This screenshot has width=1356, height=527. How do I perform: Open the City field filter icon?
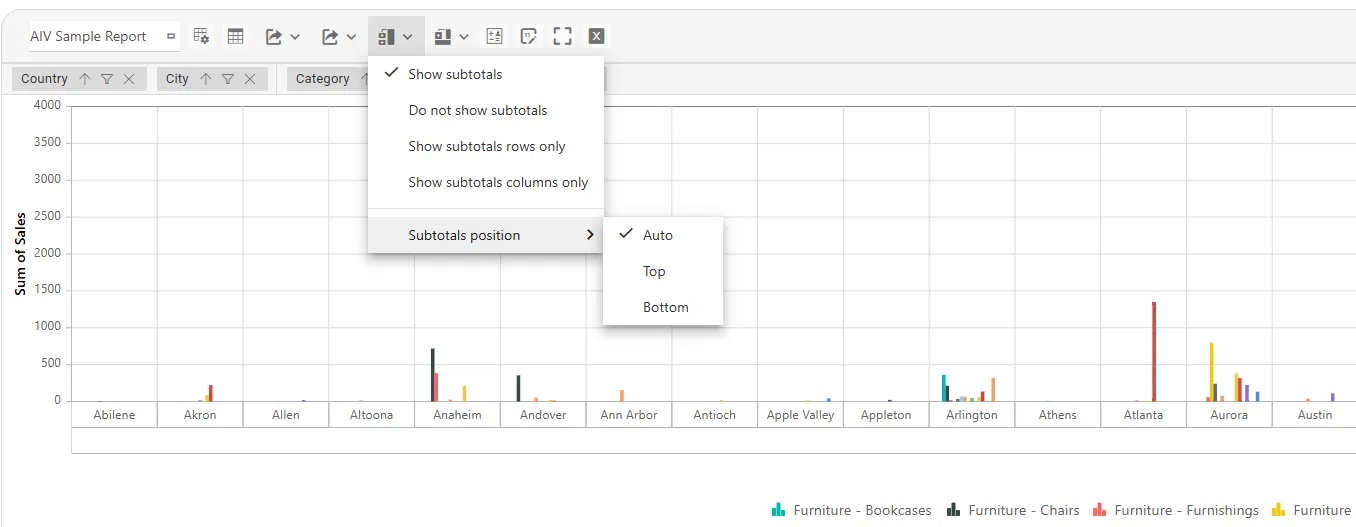pyautogui.click(x=228, y=79)
